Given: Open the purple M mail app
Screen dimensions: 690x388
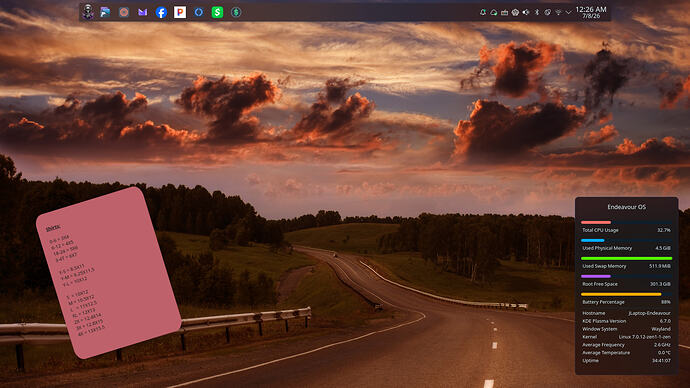Looking at the screenshot, I should coord(142,12).
